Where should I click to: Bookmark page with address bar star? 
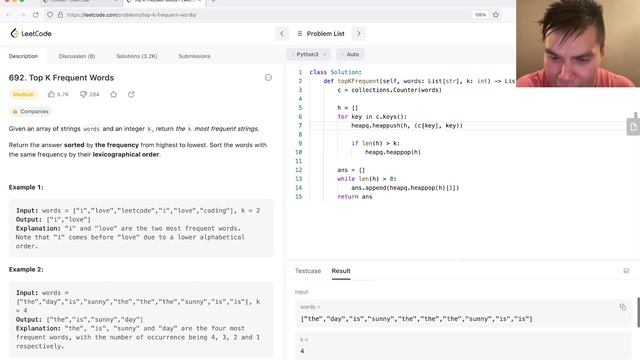coord(496,15)
